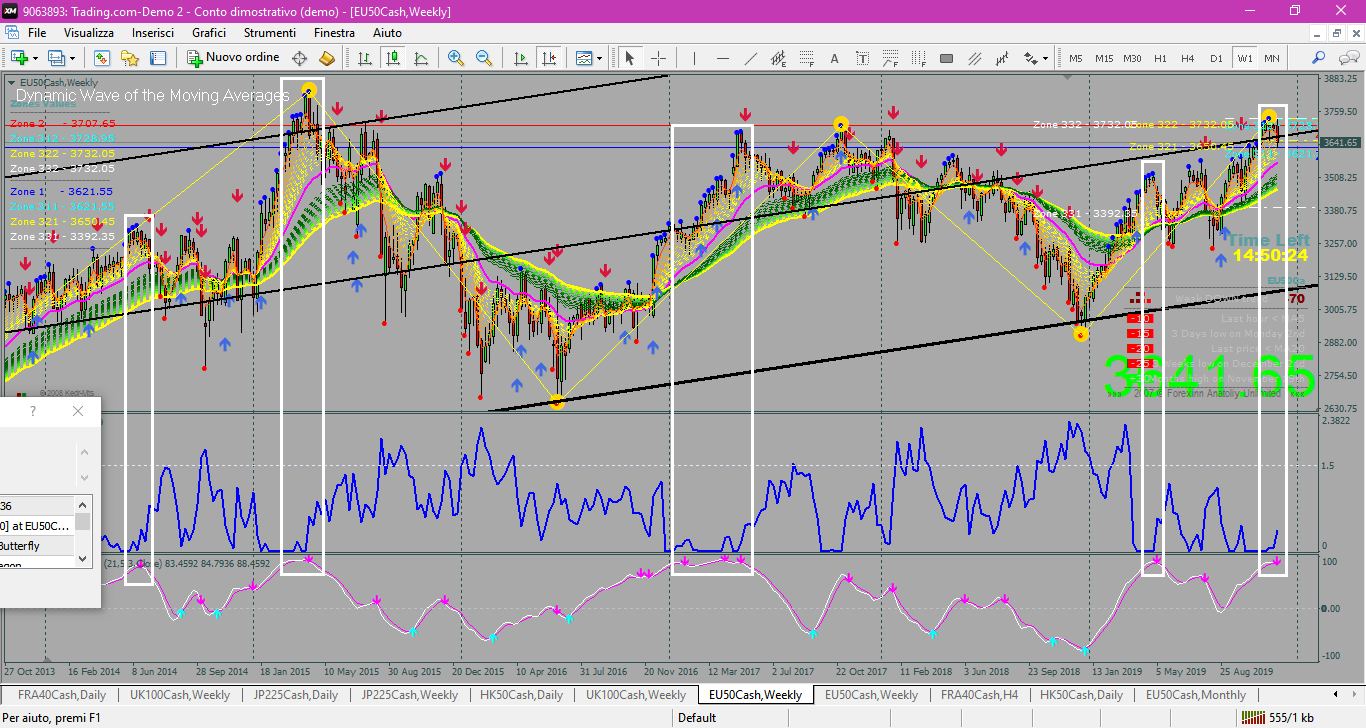Switch to candlestick chart mode

point(393,58)
